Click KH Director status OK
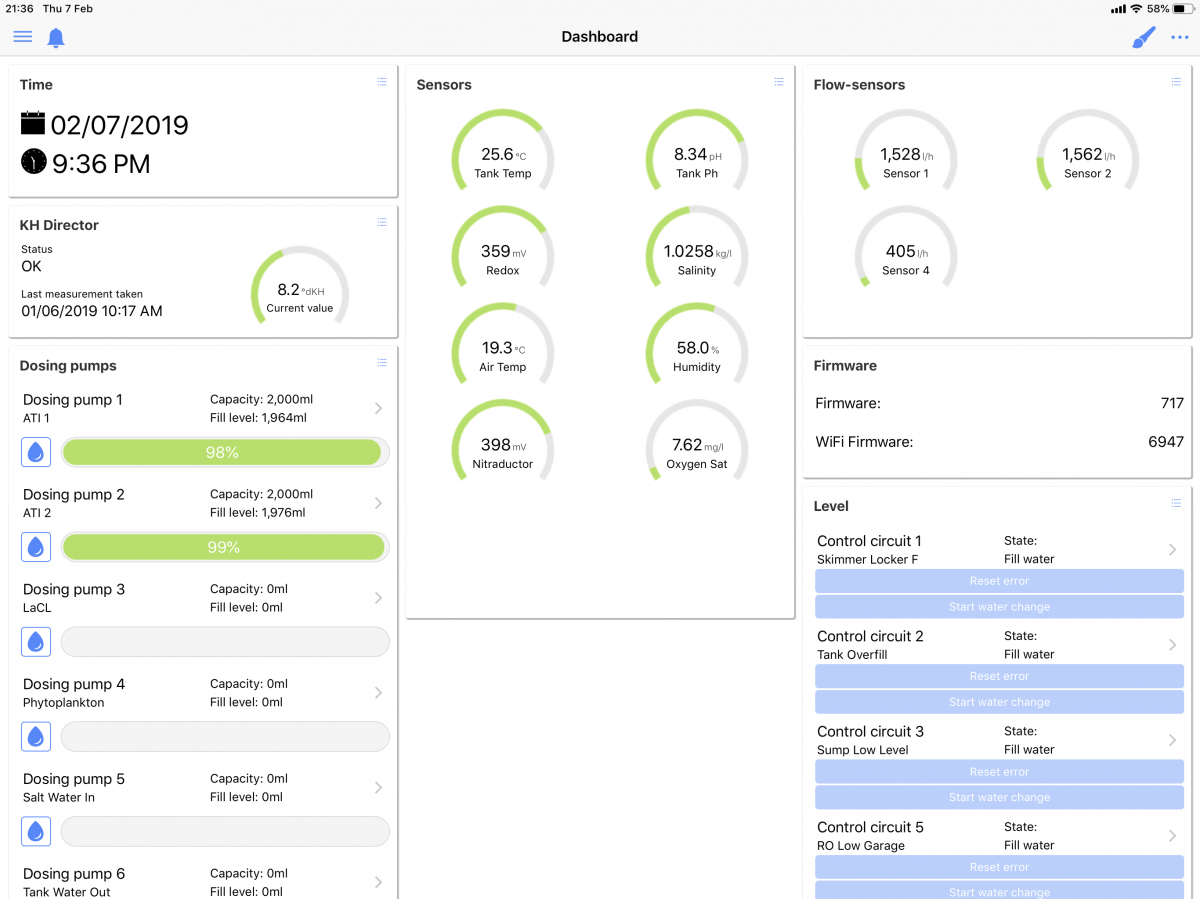 (x=32, y=266)
